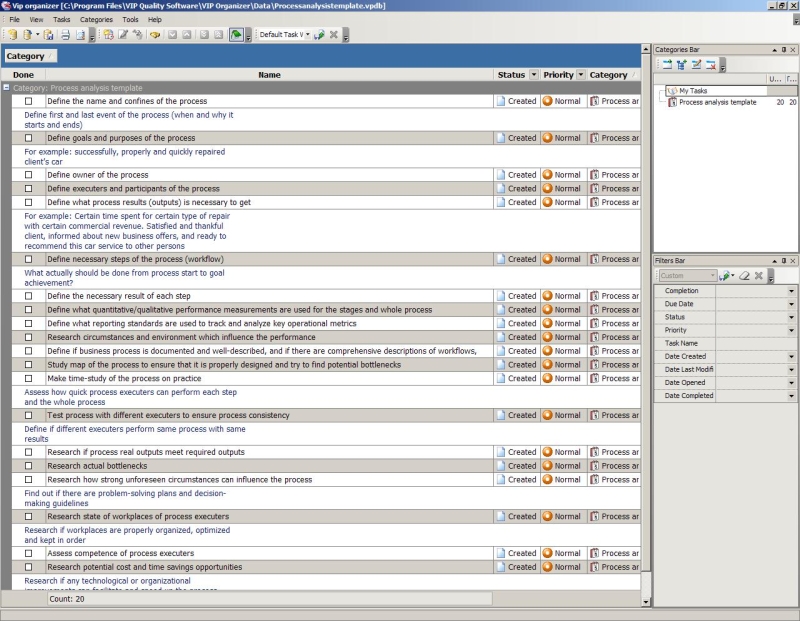
Task: Click the Save database icon with floppy disk
Action: pos(48,35)
